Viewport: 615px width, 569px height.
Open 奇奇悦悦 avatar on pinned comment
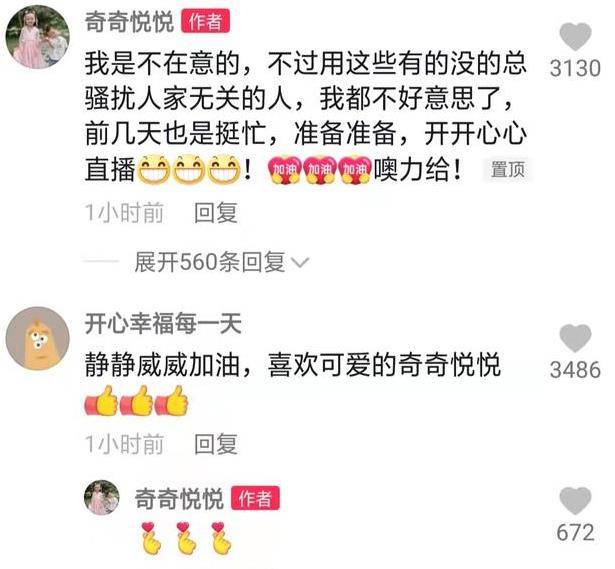pos(38,37)
